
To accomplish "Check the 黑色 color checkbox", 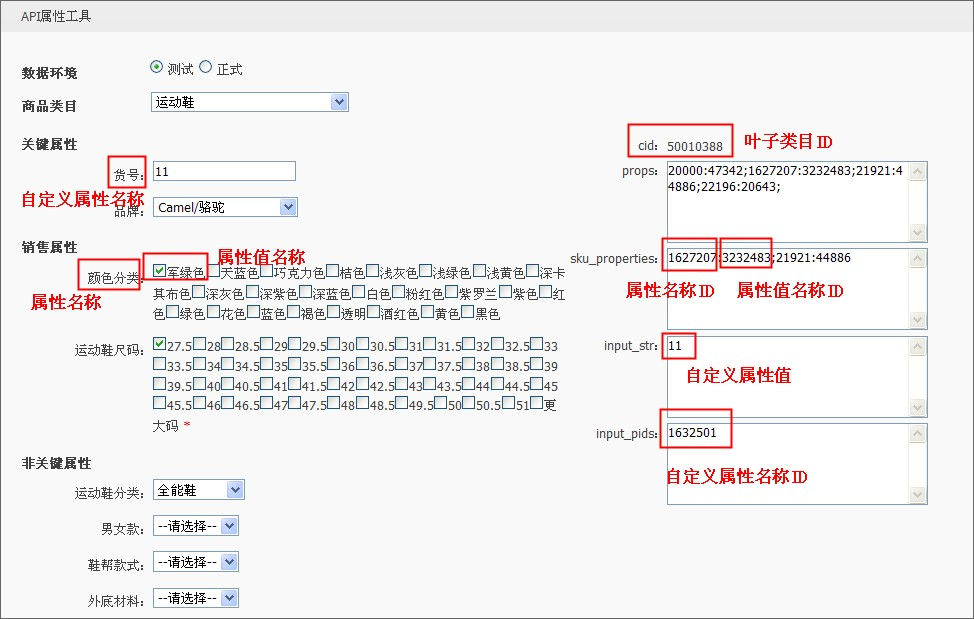I will (468, 312).
